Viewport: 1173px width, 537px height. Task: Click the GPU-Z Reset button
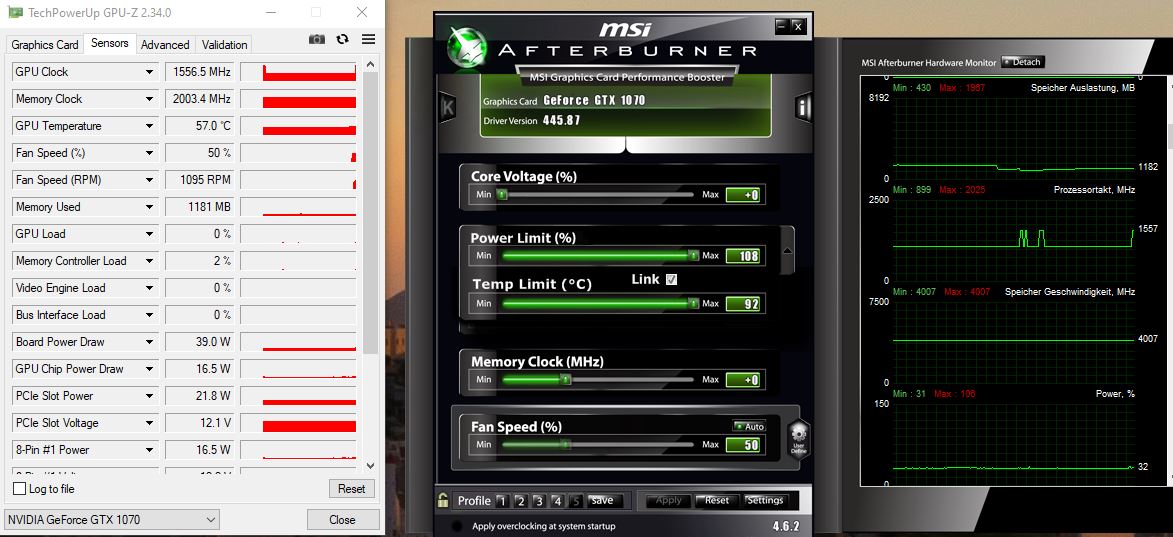351,488
